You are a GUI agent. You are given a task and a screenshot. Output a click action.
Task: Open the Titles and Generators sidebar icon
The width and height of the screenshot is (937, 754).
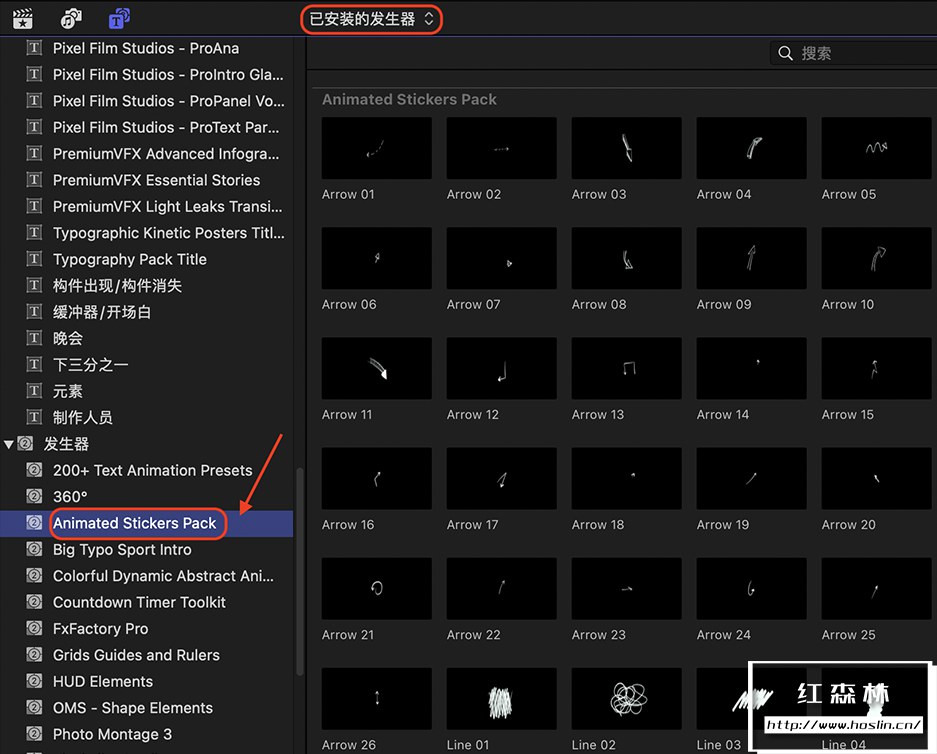119,19
